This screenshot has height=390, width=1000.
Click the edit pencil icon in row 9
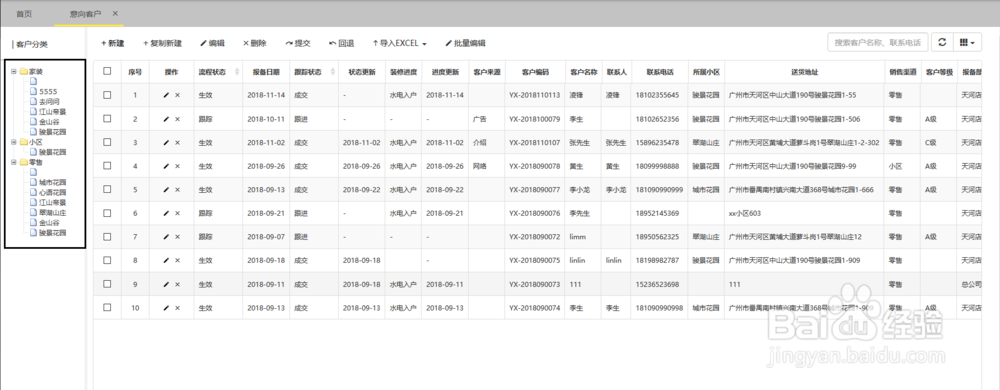[166, 284]
